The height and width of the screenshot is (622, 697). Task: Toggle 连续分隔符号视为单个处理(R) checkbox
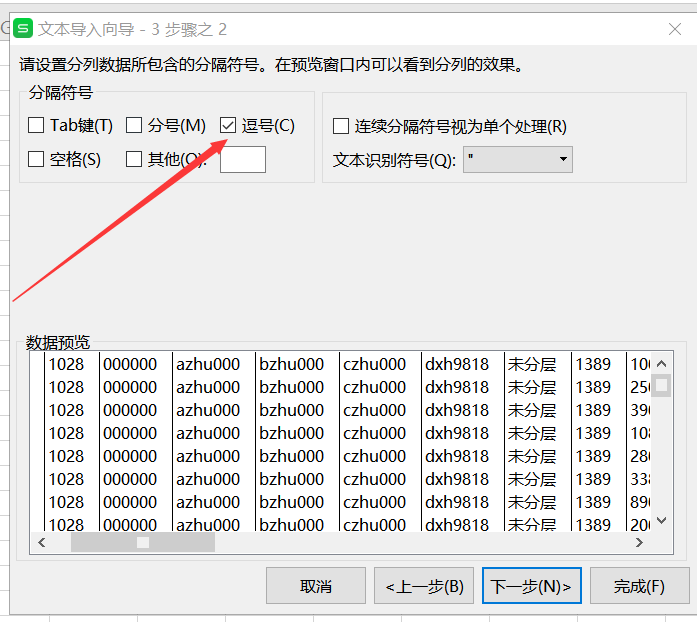click(x=341, y=127)
